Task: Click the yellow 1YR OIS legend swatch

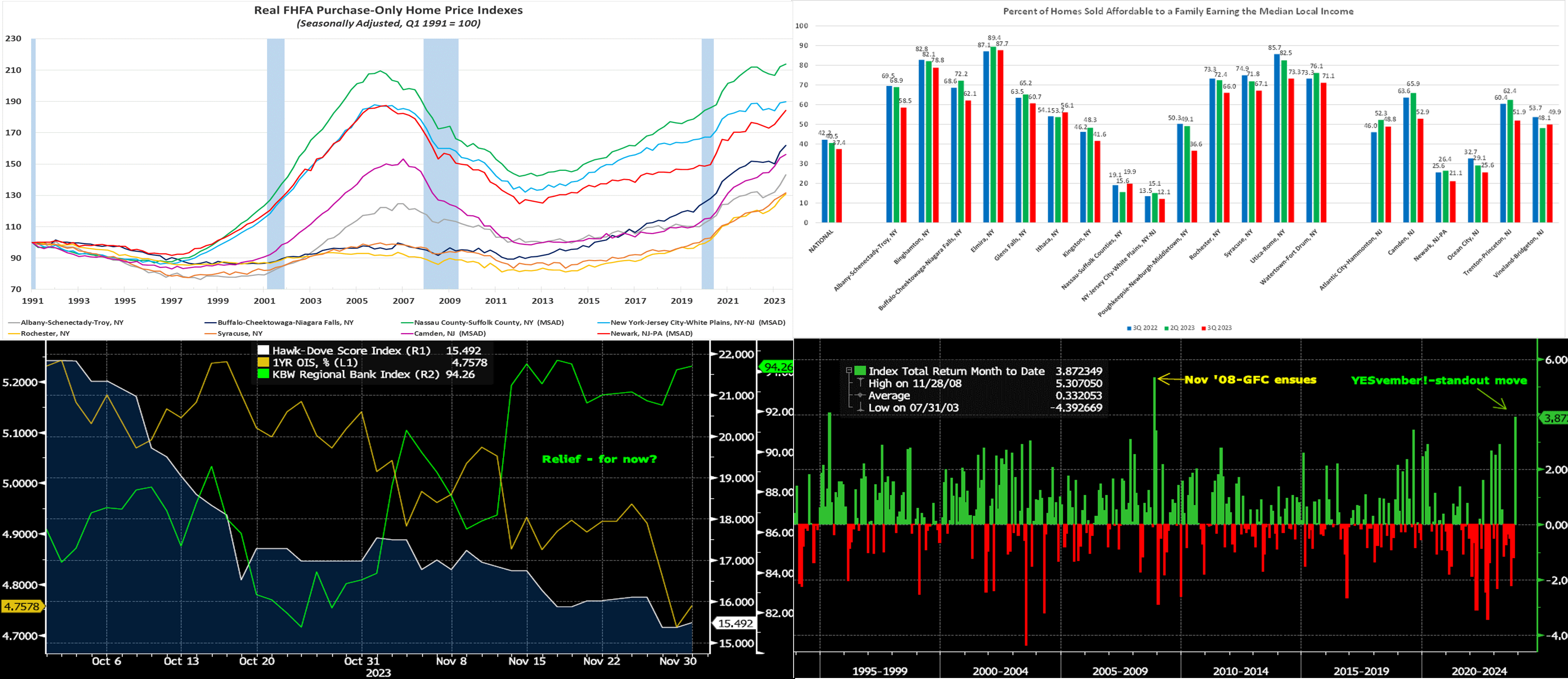Action: [x=263, y=362]
